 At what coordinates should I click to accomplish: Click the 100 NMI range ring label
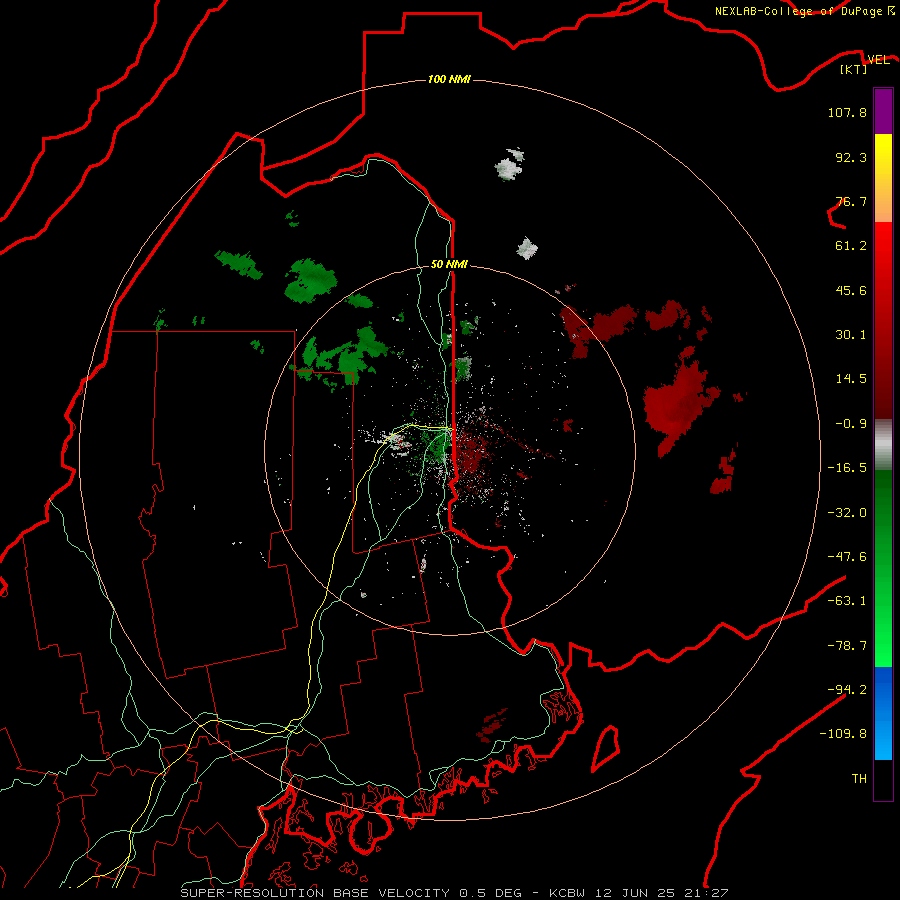449,79
